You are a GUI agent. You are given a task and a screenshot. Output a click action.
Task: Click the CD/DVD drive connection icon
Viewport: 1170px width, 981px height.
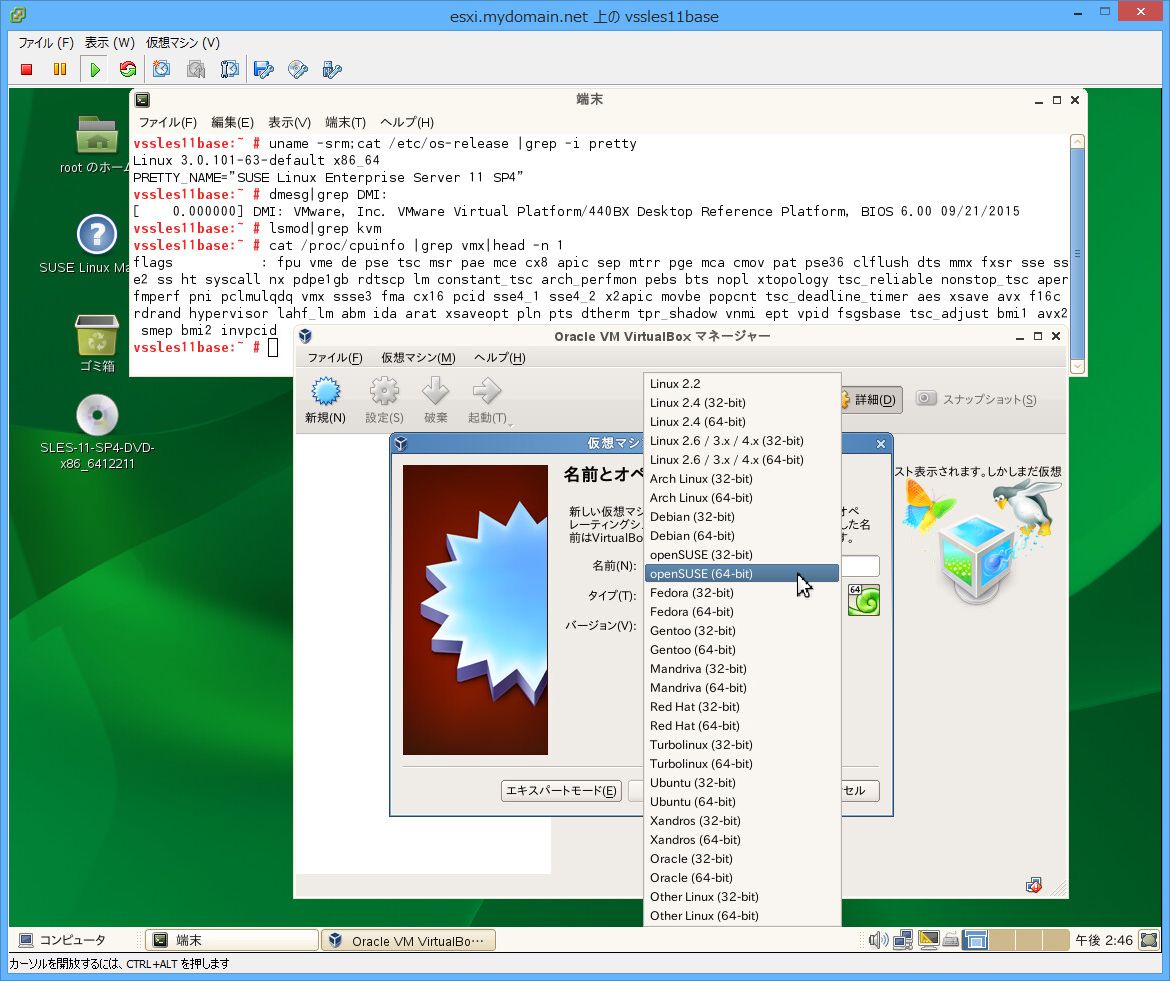click(x=298, y=69)
